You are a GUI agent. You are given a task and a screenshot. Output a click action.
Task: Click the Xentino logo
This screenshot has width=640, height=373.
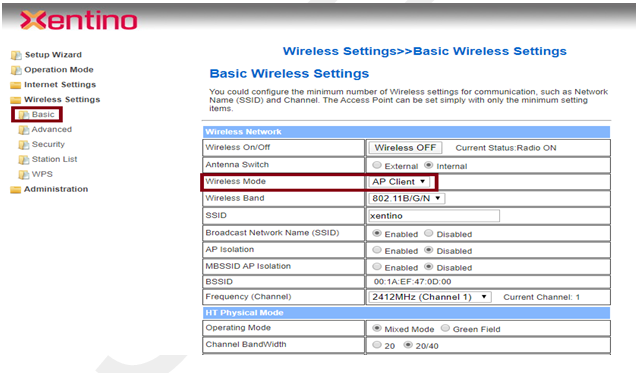pyautogui.click(x=78, y=20)
